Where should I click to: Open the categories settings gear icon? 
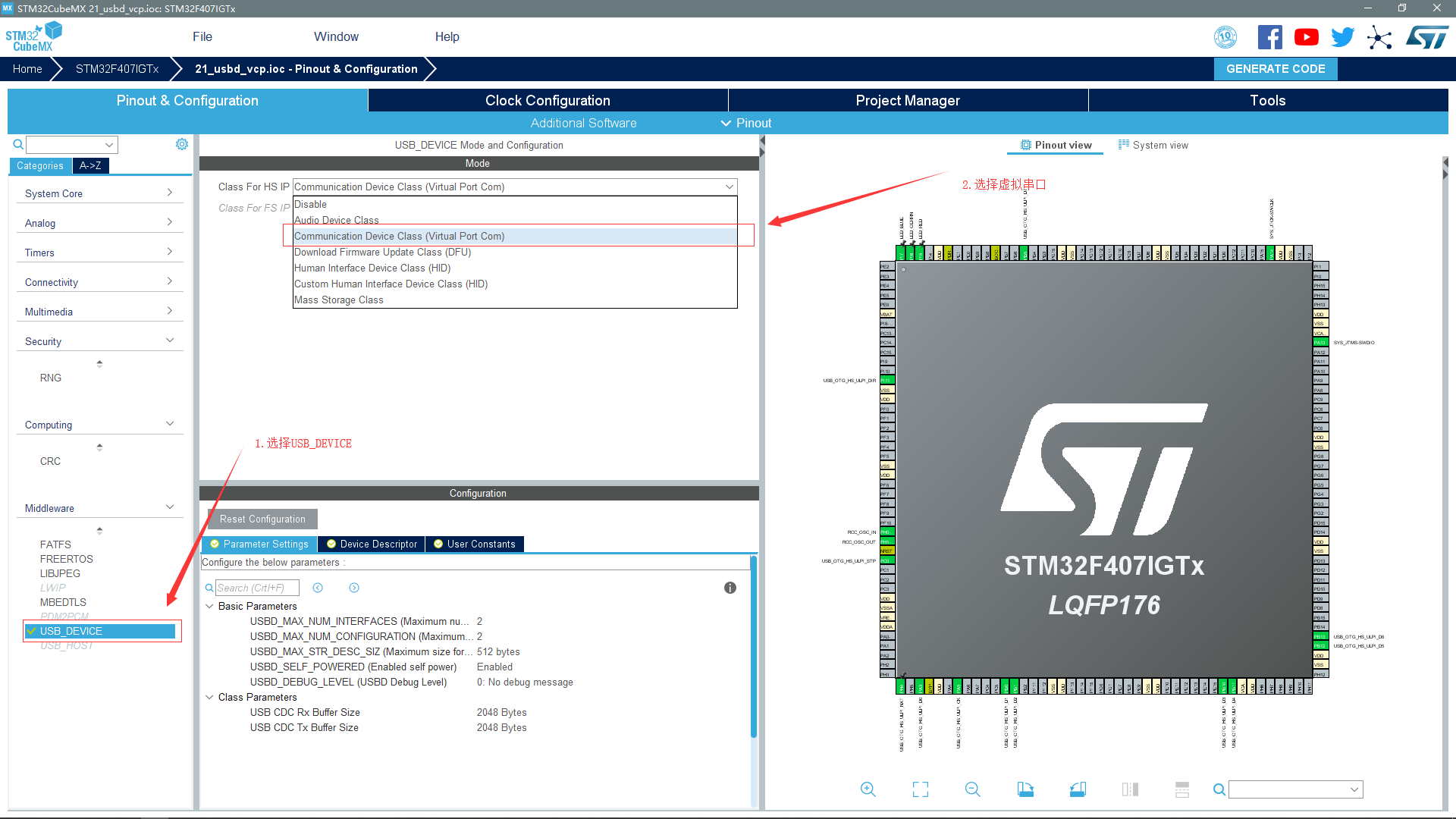[182, 144]
